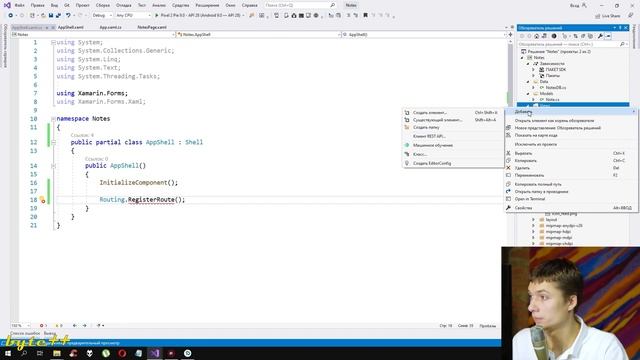Click the red error count icon below editor

pyautogui.click(x=41, y=326)
